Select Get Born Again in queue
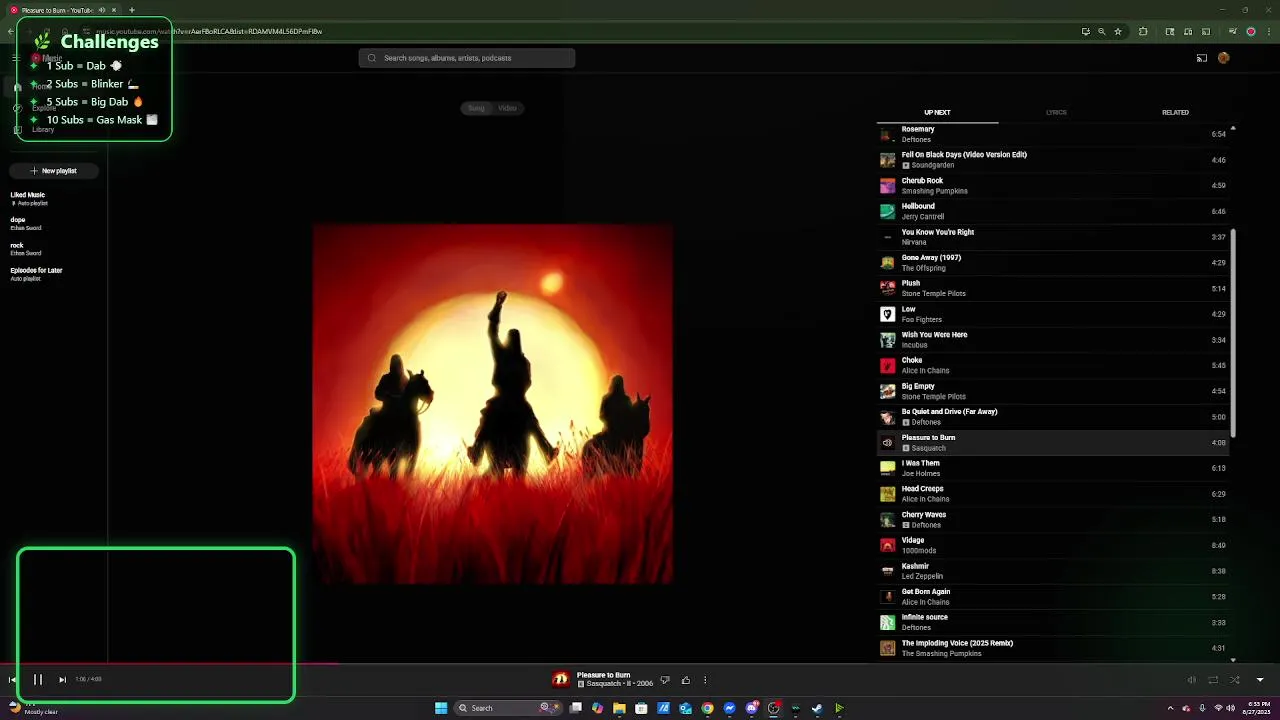This screenshot has height=720, width=1280. [x=1054, y=597]
